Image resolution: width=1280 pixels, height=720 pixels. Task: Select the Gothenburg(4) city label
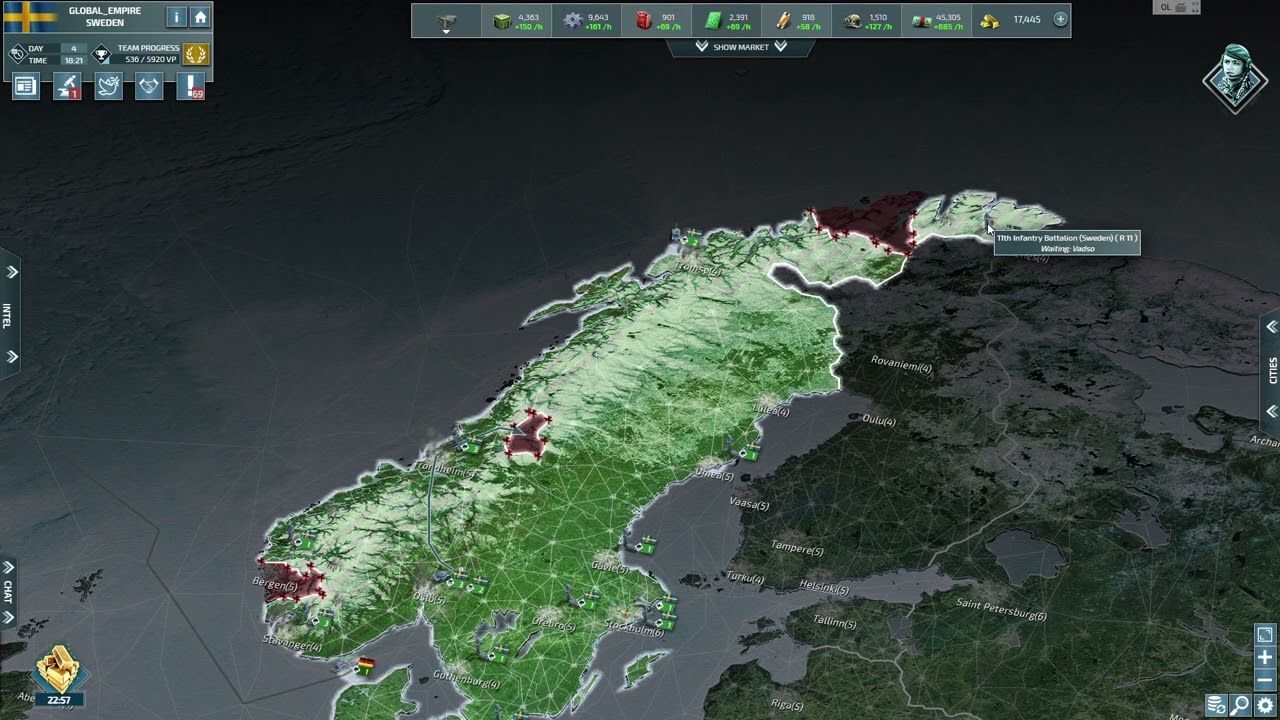pyautogui.click(x=466, y=679)
